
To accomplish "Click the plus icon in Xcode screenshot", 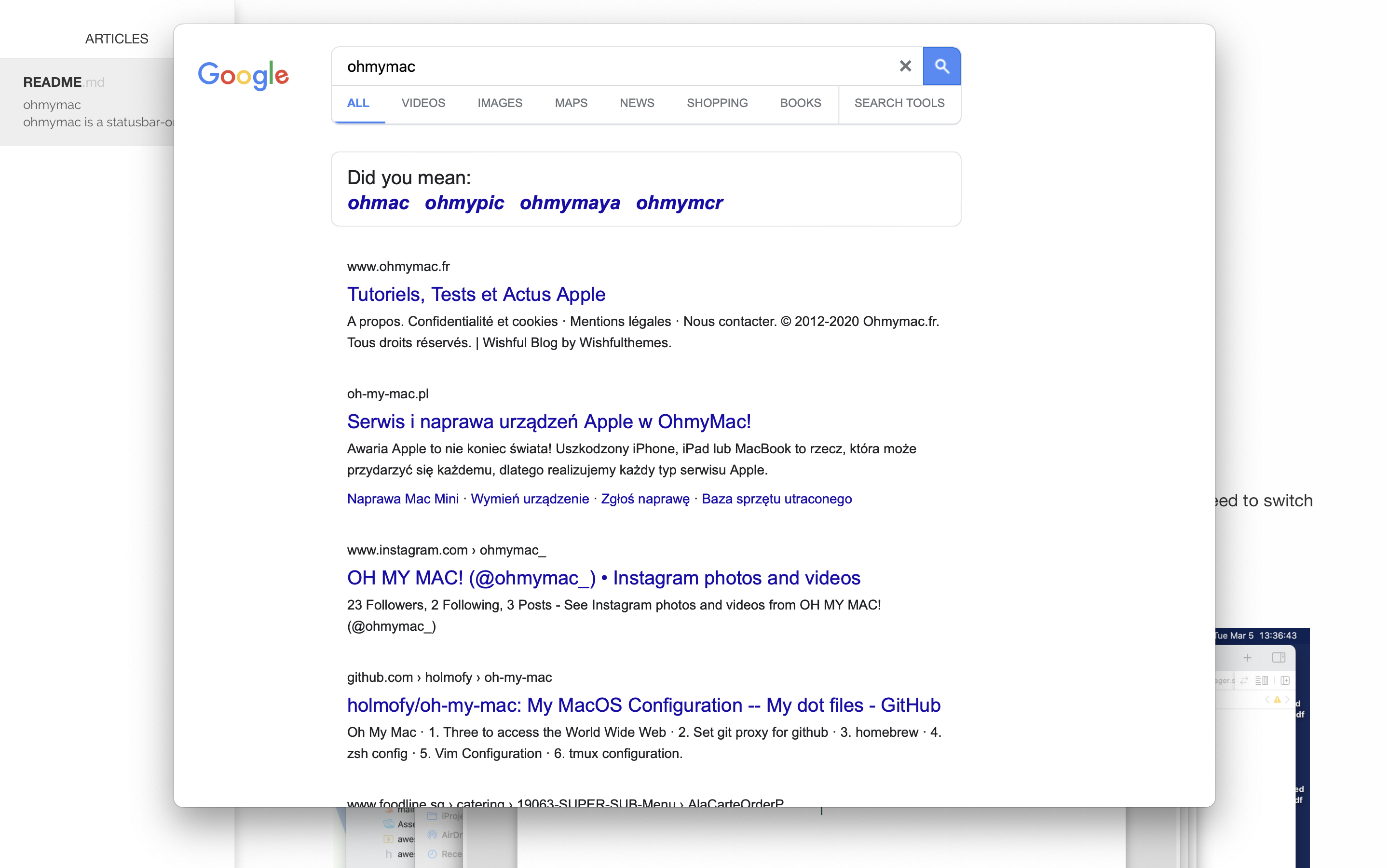I will tap(1247, 657).
